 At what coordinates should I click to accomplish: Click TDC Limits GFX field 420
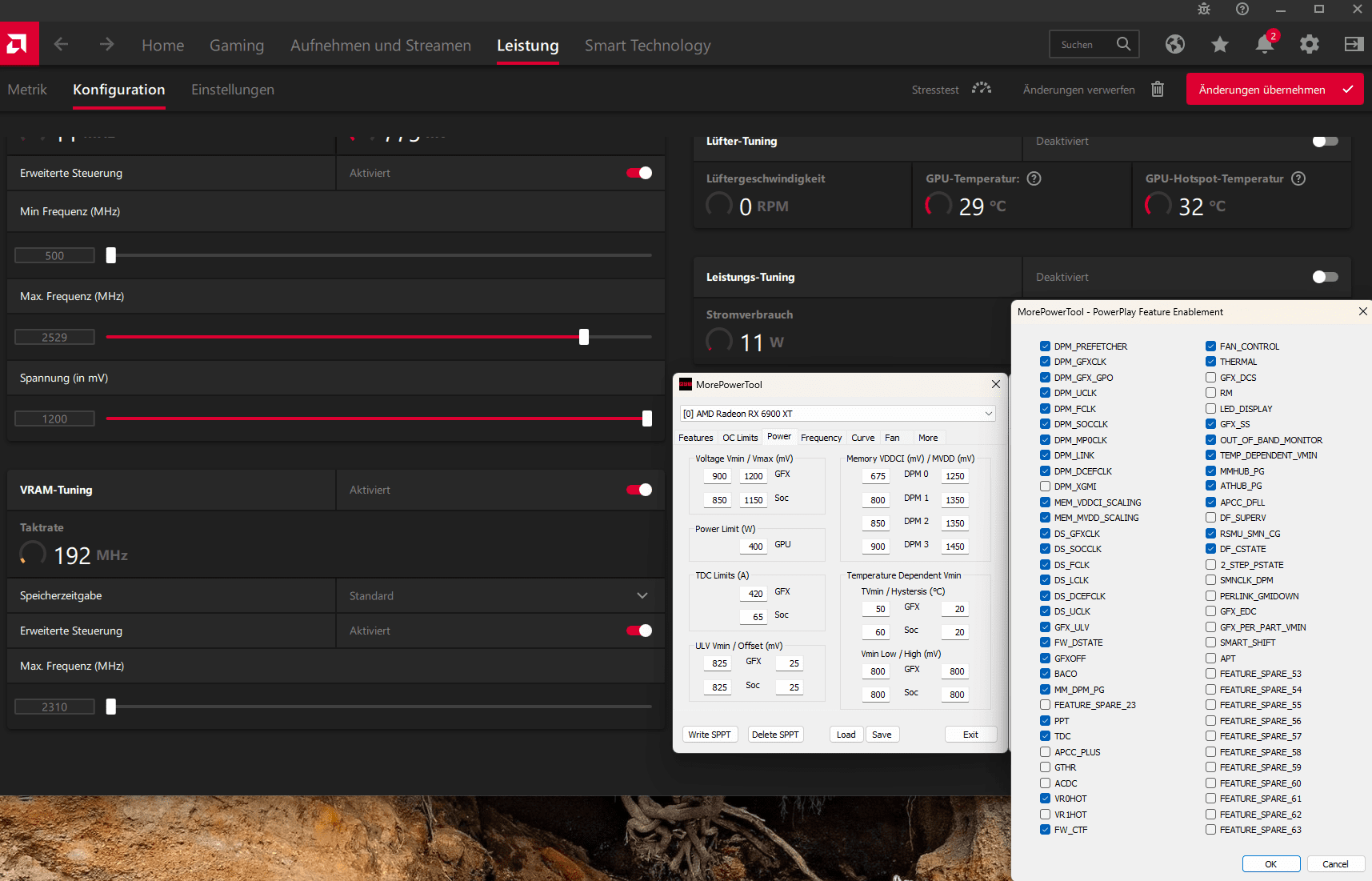(x=754, y=594)
